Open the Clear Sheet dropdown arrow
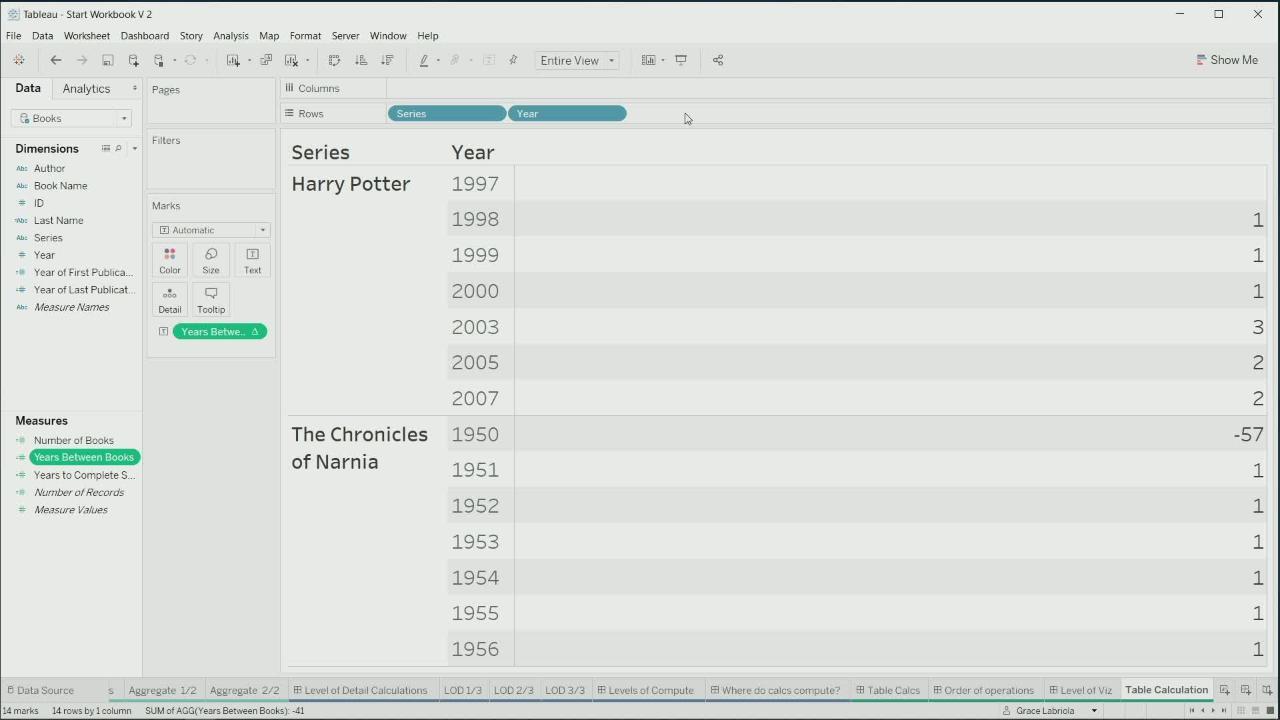This screenshot has width=1280, height=720. (307, 61)
